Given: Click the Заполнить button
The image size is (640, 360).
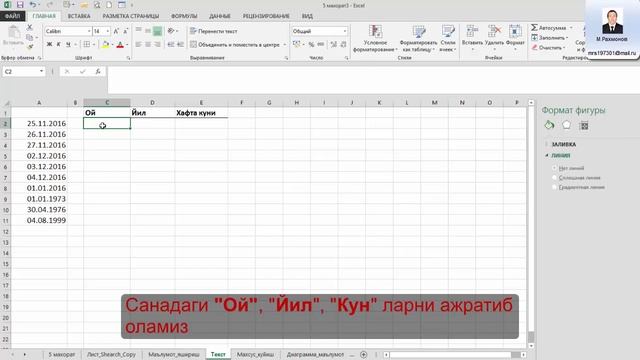Looking at the screenshot, I should pos(550,38).
